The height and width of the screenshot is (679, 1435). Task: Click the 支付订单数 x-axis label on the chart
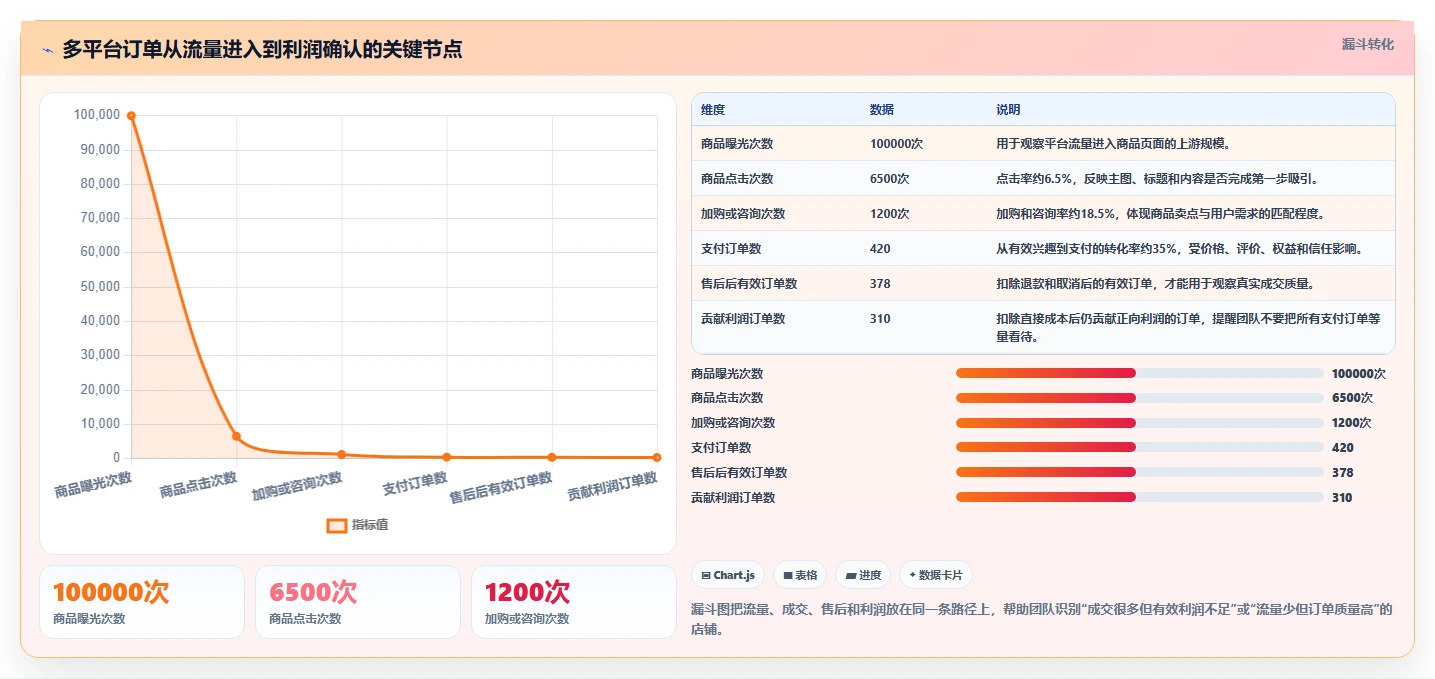[x=415, y=484]
